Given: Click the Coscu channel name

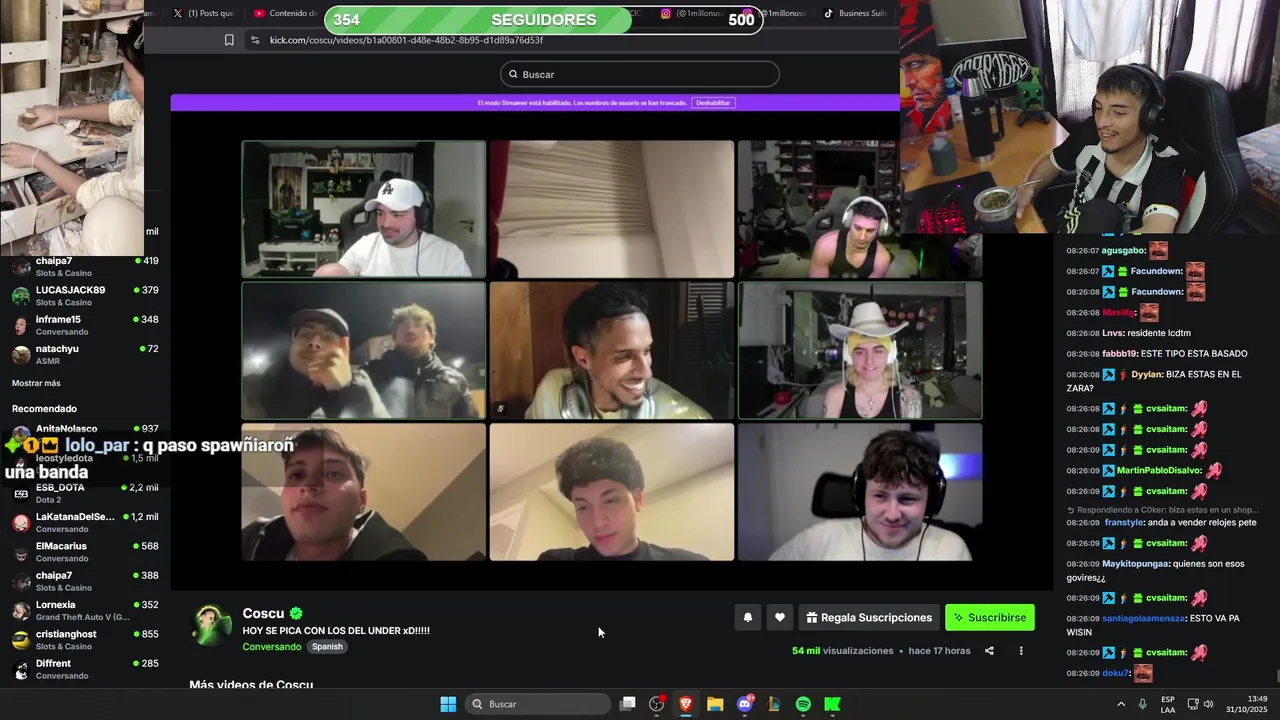Looking at the screenshot, I should pyautogui.click(x=263, y=613).
